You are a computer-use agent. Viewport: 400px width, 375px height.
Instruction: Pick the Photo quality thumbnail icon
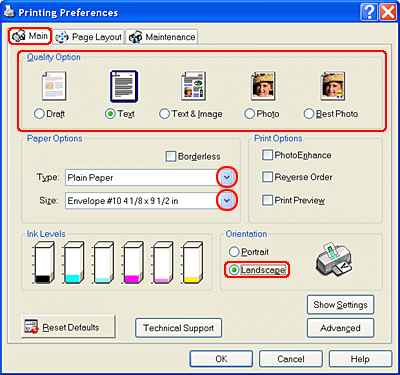[263, 86]
